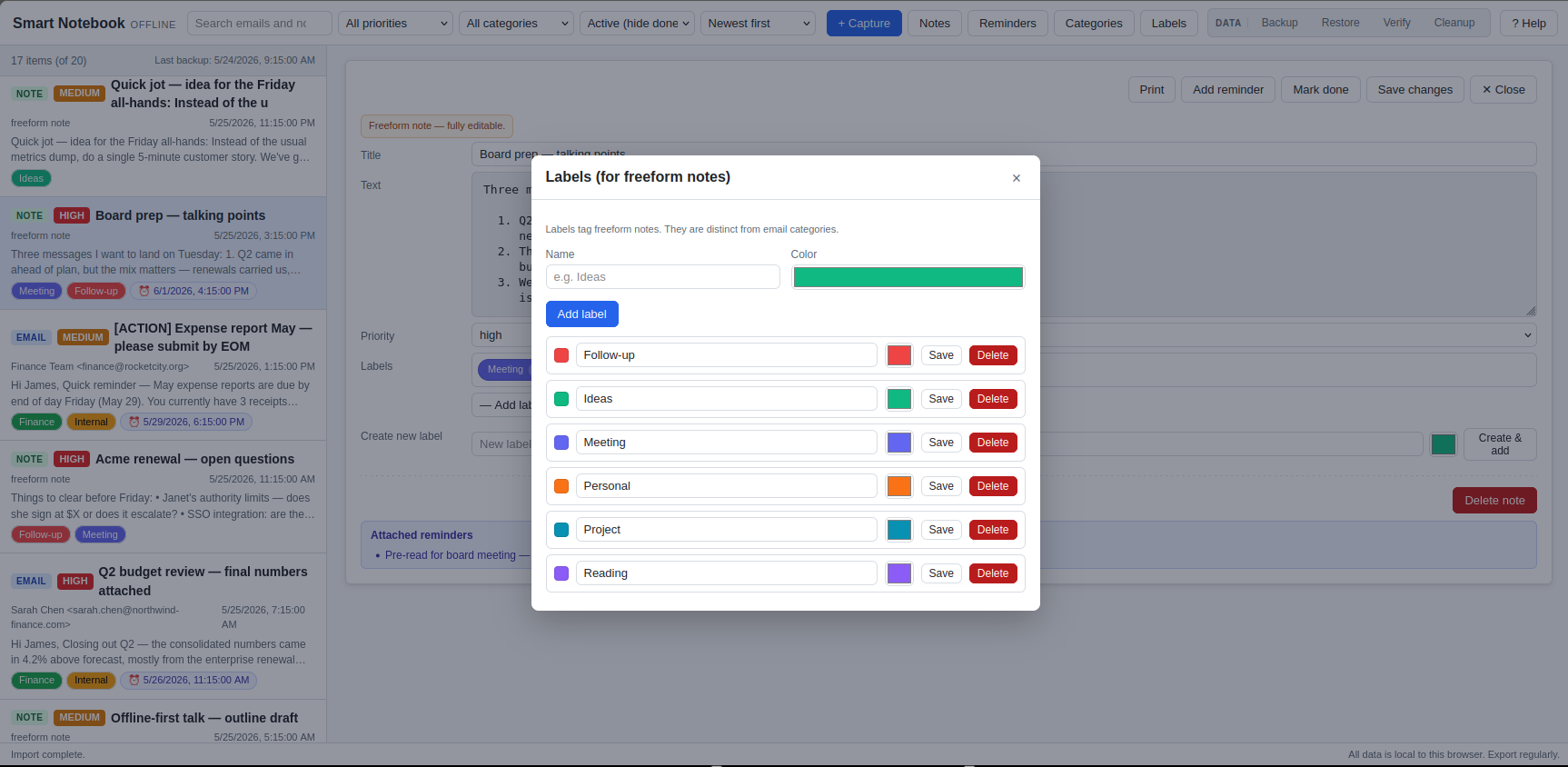Open the Notes section in toolbar
Screen dimensions: 1568x767
[934, 24]
